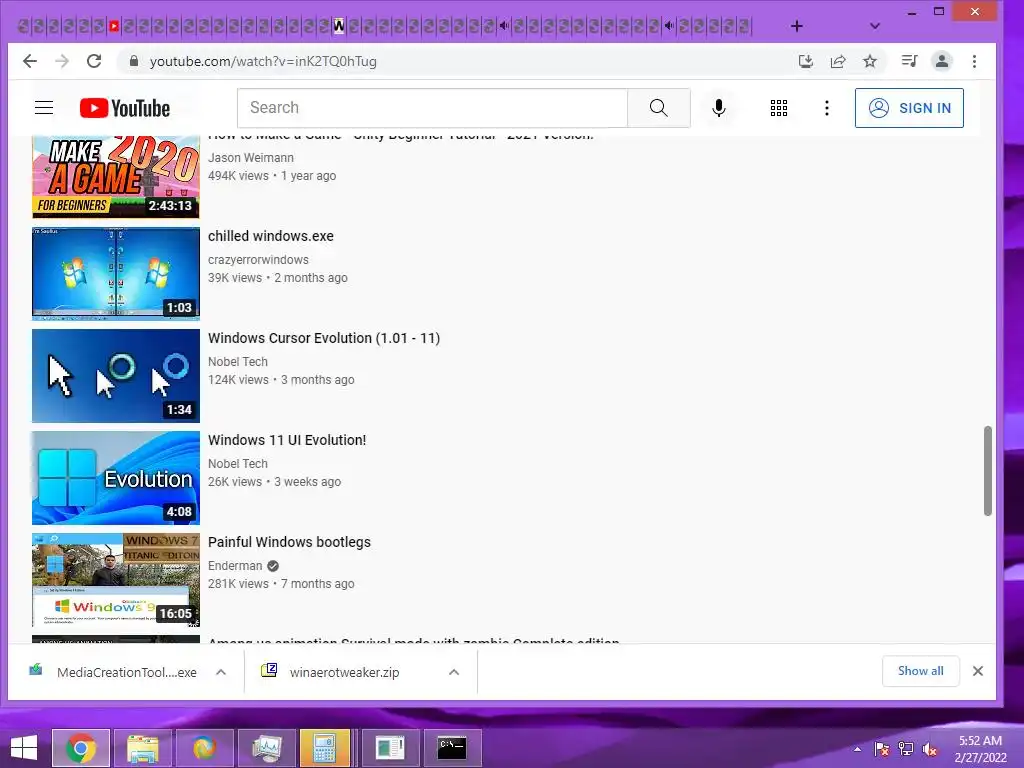Search with your voice microphone
1024x768 pixels.
(718, 108)
